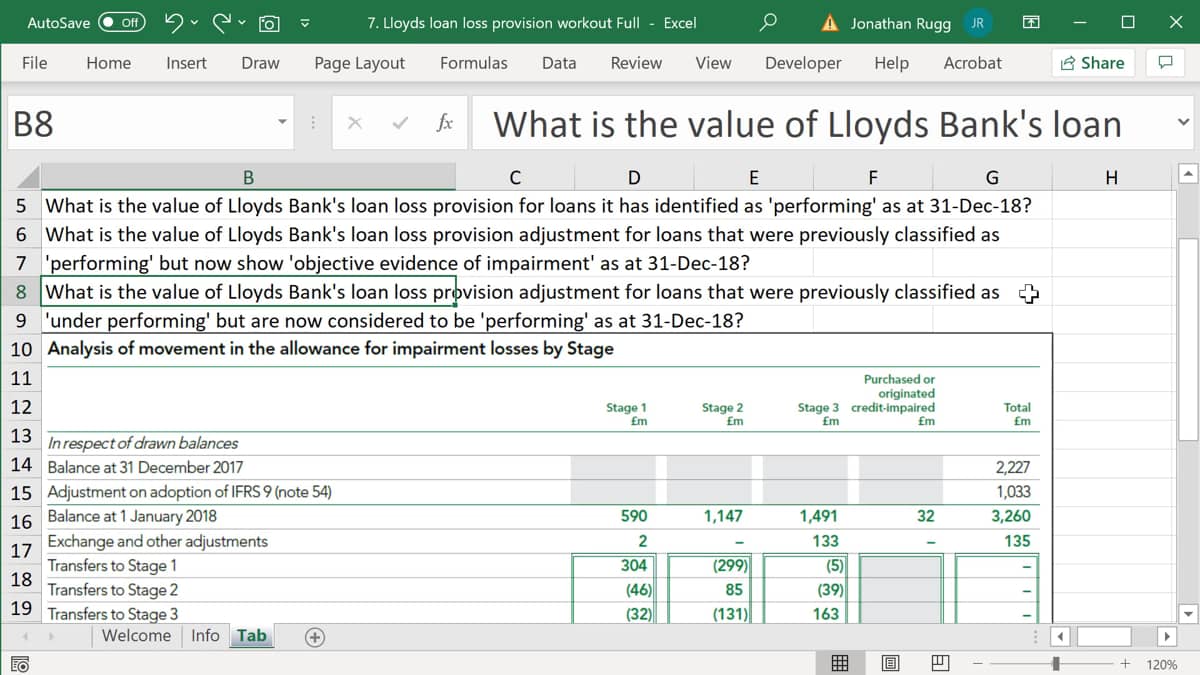Open the Review ribbon tab
Image resolution: width=1200 pixels, height=675 pixels.
coord(636,63)
